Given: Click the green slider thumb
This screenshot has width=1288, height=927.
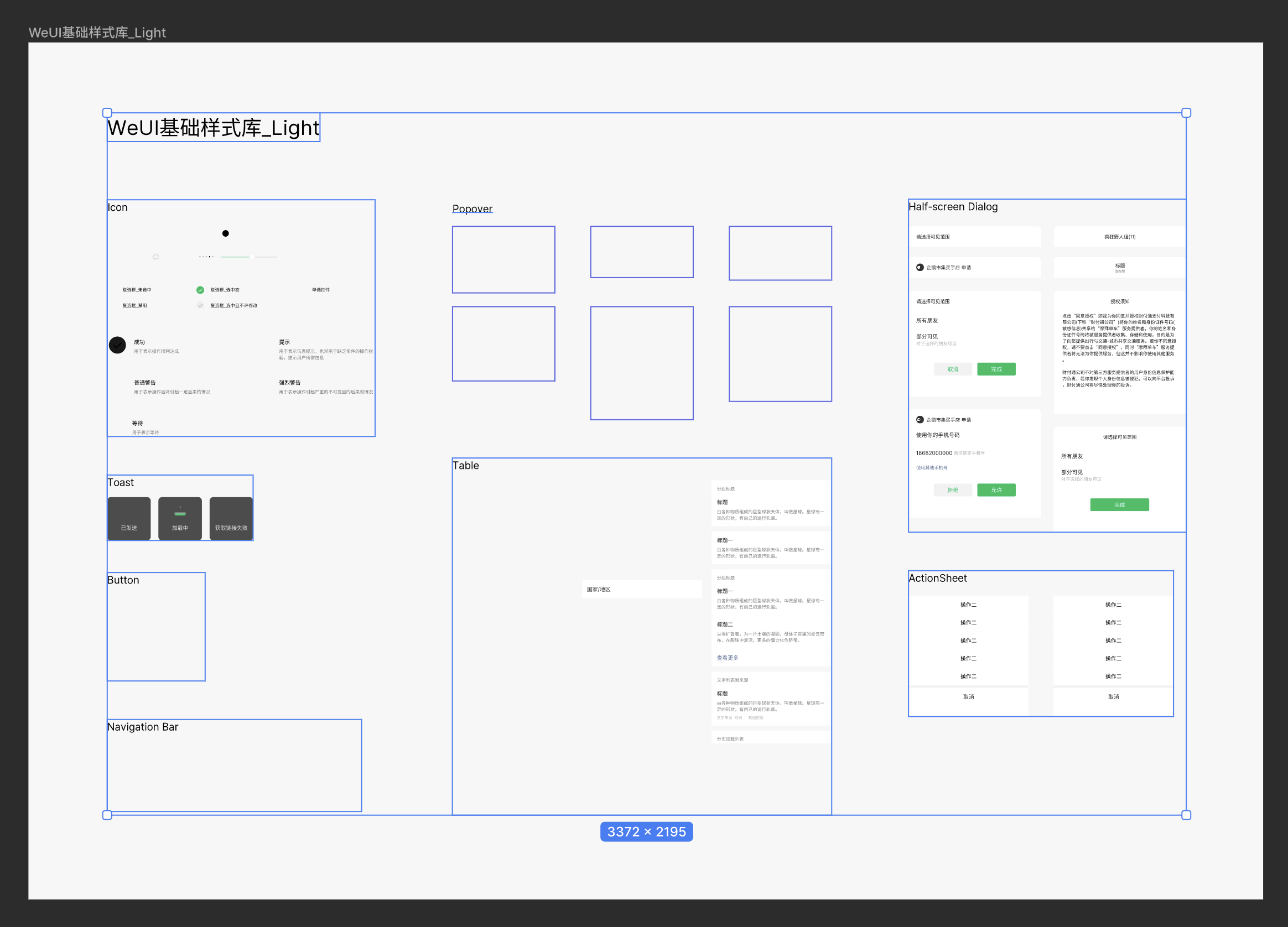Looking at the screenshot, I should point(252,257).
